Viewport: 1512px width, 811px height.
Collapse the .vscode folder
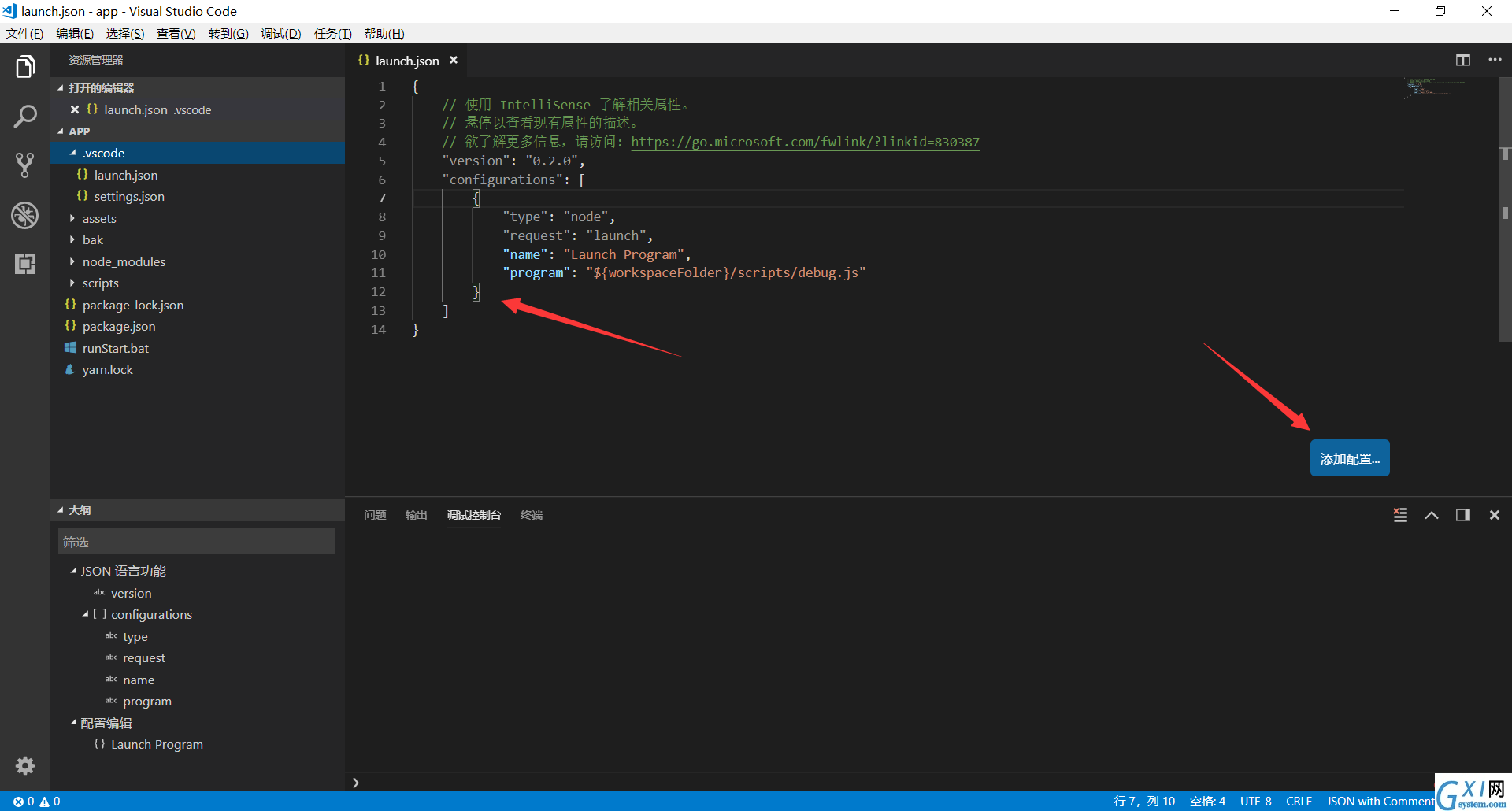(72, 153)
